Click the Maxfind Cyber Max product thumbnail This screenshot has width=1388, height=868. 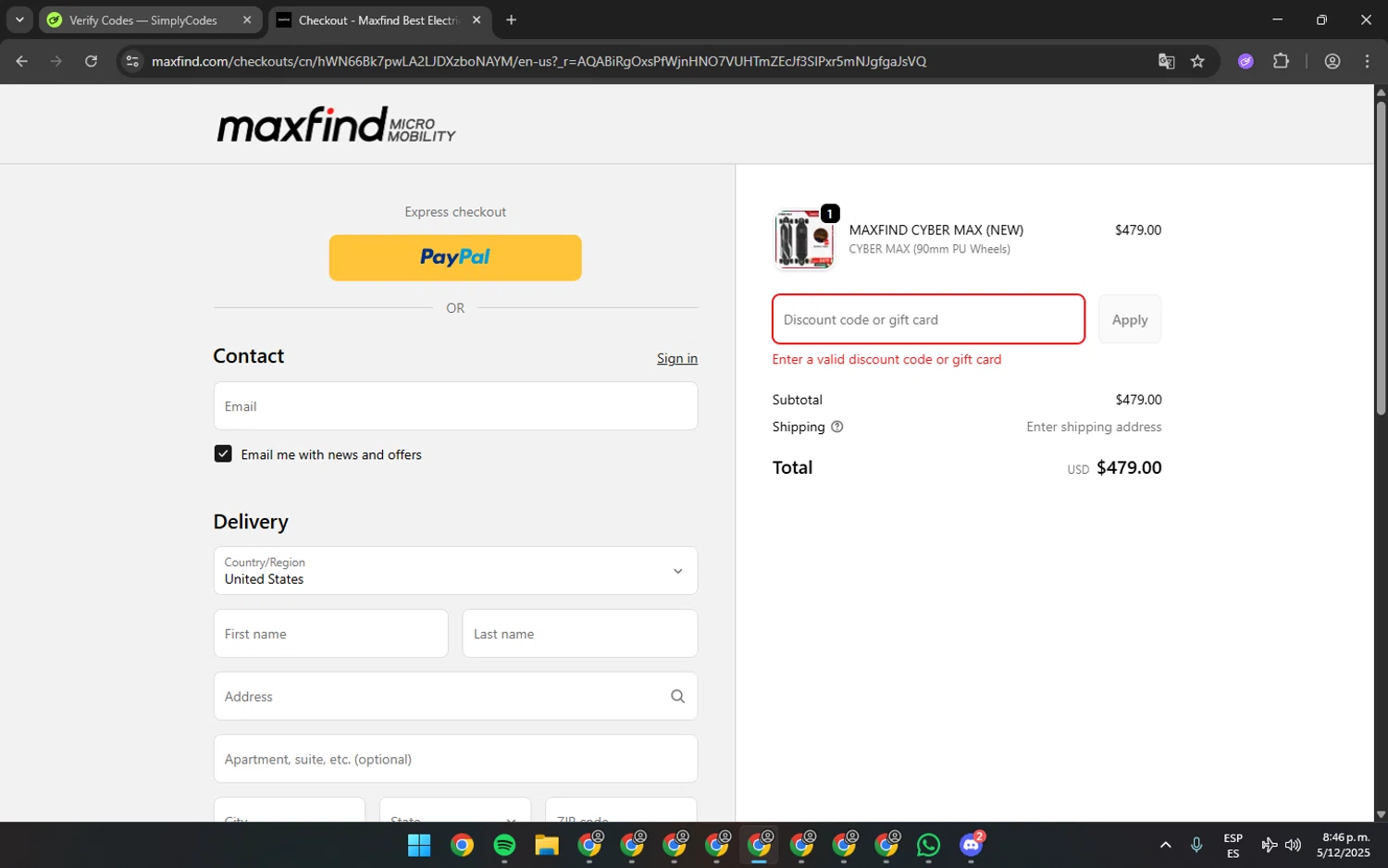coord(804,238)
